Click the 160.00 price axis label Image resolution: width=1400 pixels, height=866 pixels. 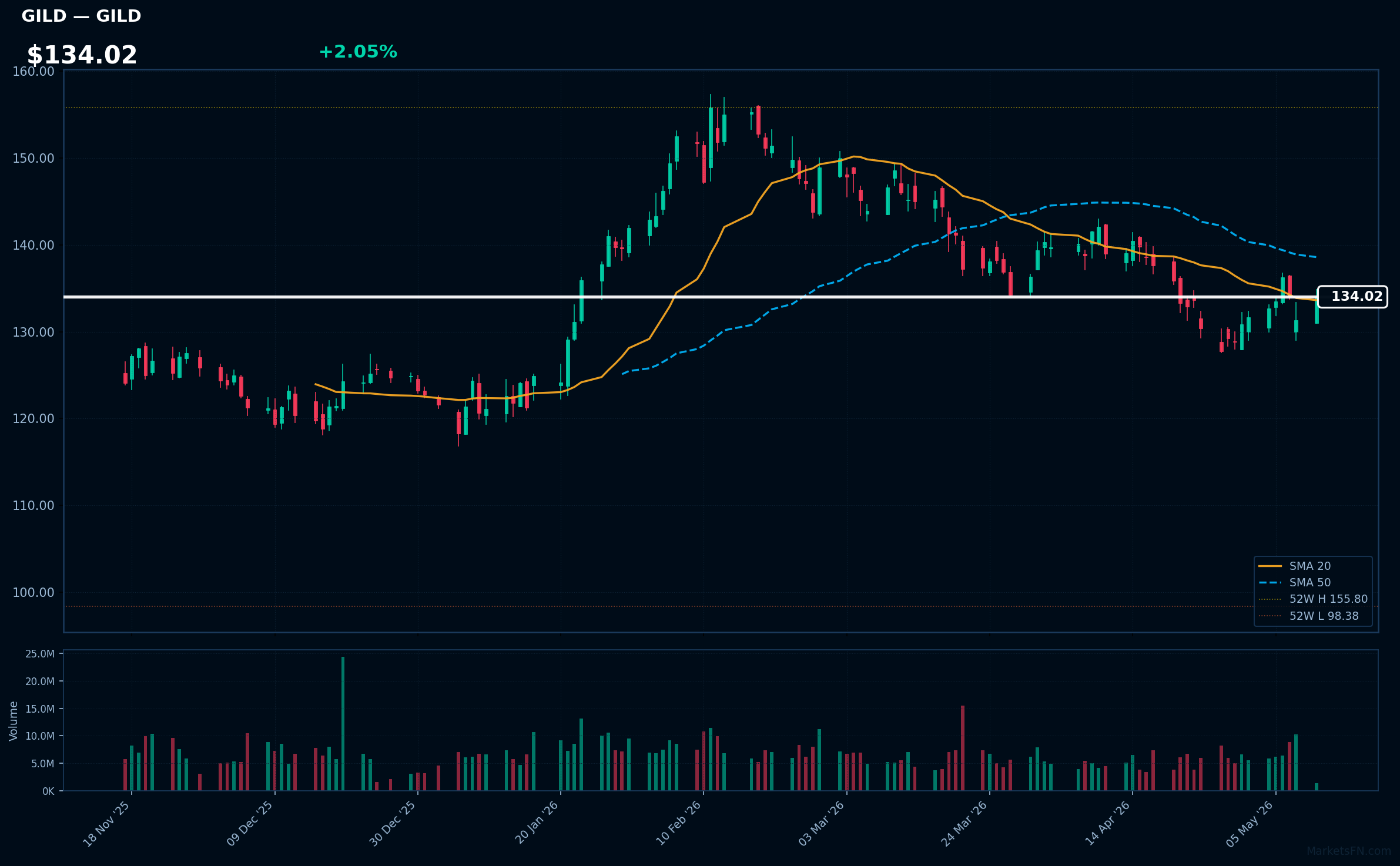[x=34, y=72]
